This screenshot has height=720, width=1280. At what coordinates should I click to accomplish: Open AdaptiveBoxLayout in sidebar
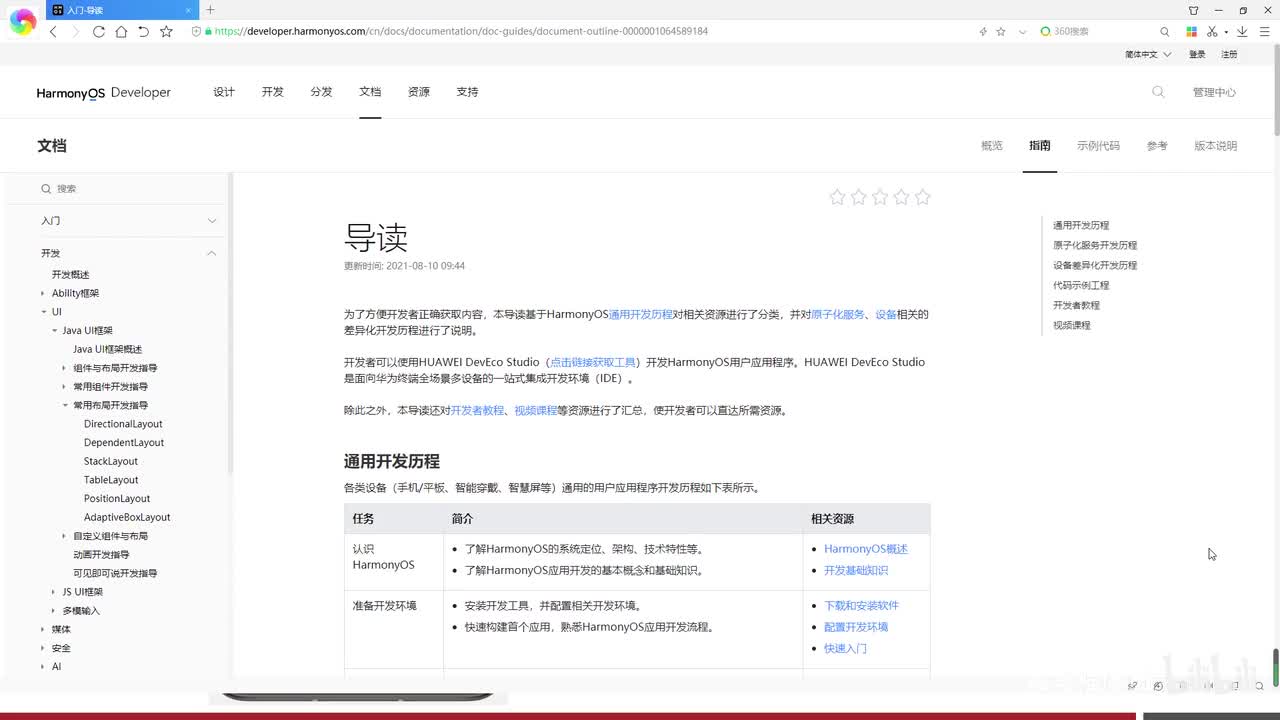(x=127, y=517)
